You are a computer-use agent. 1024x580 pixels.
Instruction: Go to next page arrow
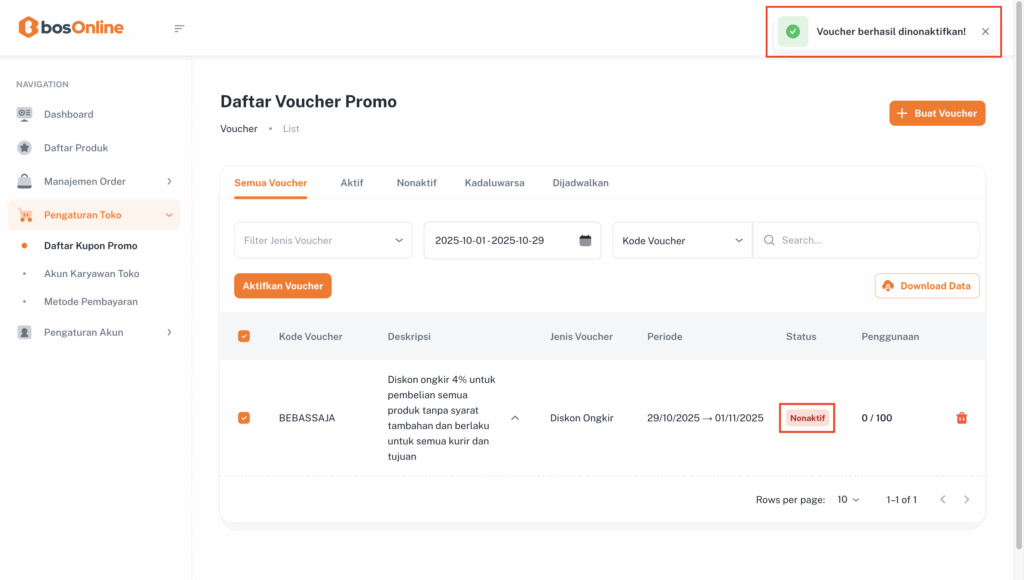click(967, 499)
